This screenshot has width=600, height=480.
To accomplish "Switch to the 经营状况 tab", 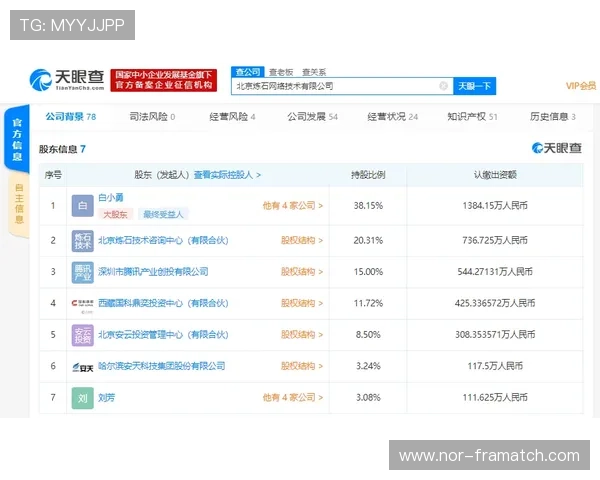I will (393, 116).
